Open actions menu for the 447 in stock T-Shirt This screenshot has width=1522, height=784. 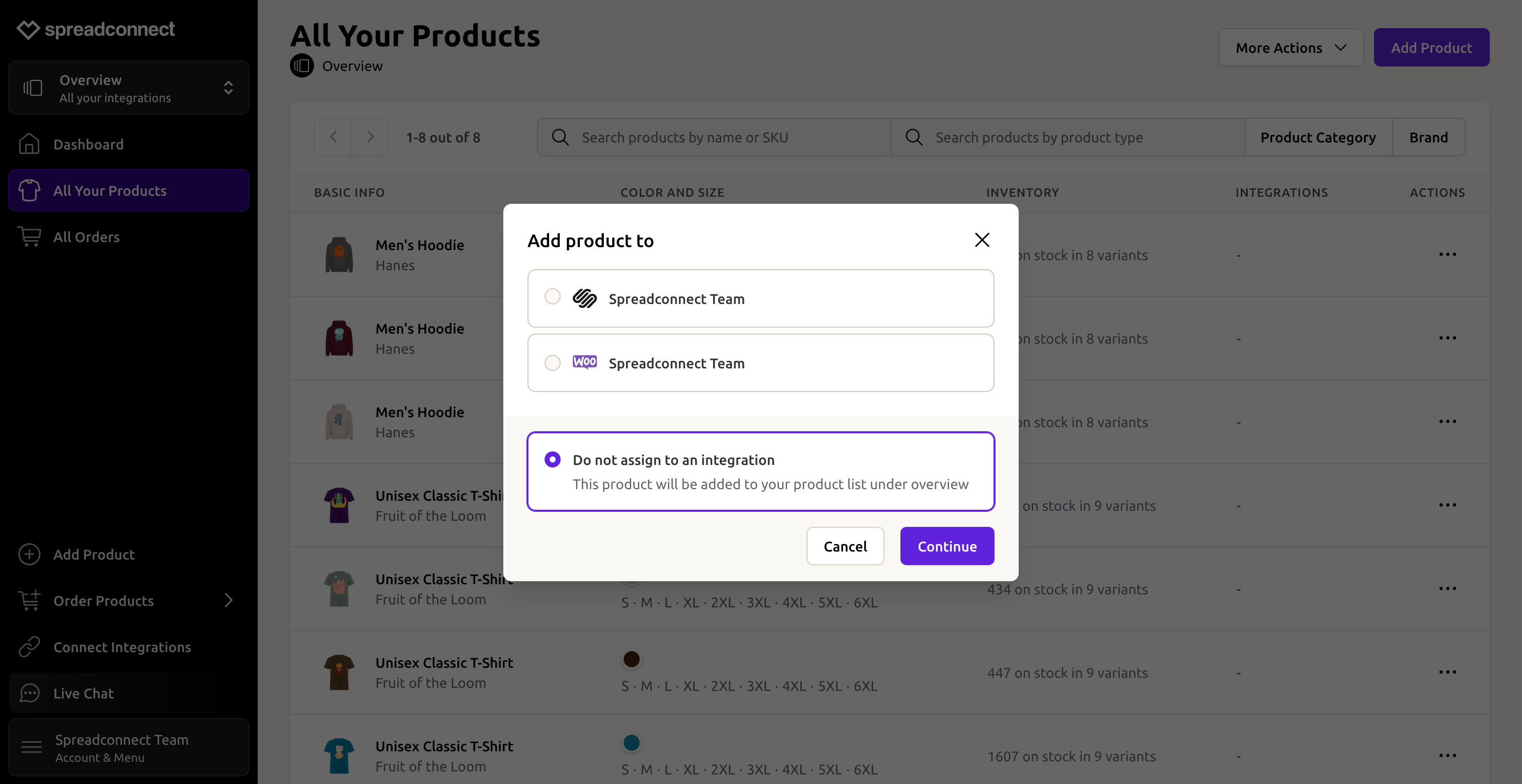[x=1448, y=672]
